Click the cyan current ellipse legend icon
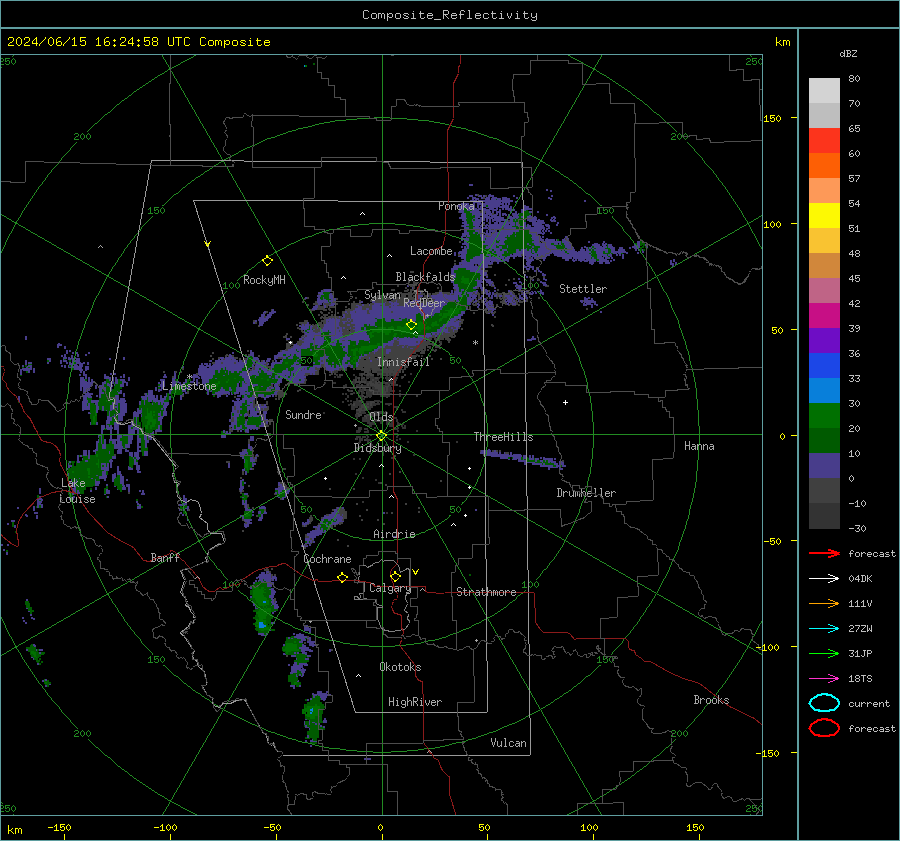The image size is (900, 841). point(824,703)
